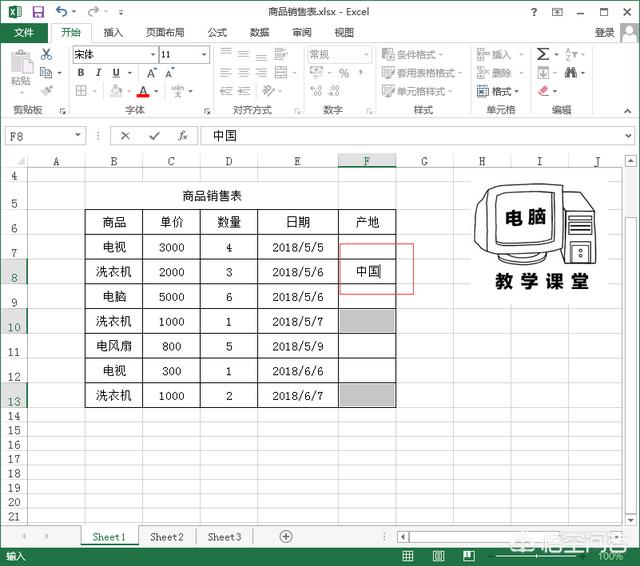
Task: Open the font name dropdown showing 宋体
Action: [x=153, y=55]
